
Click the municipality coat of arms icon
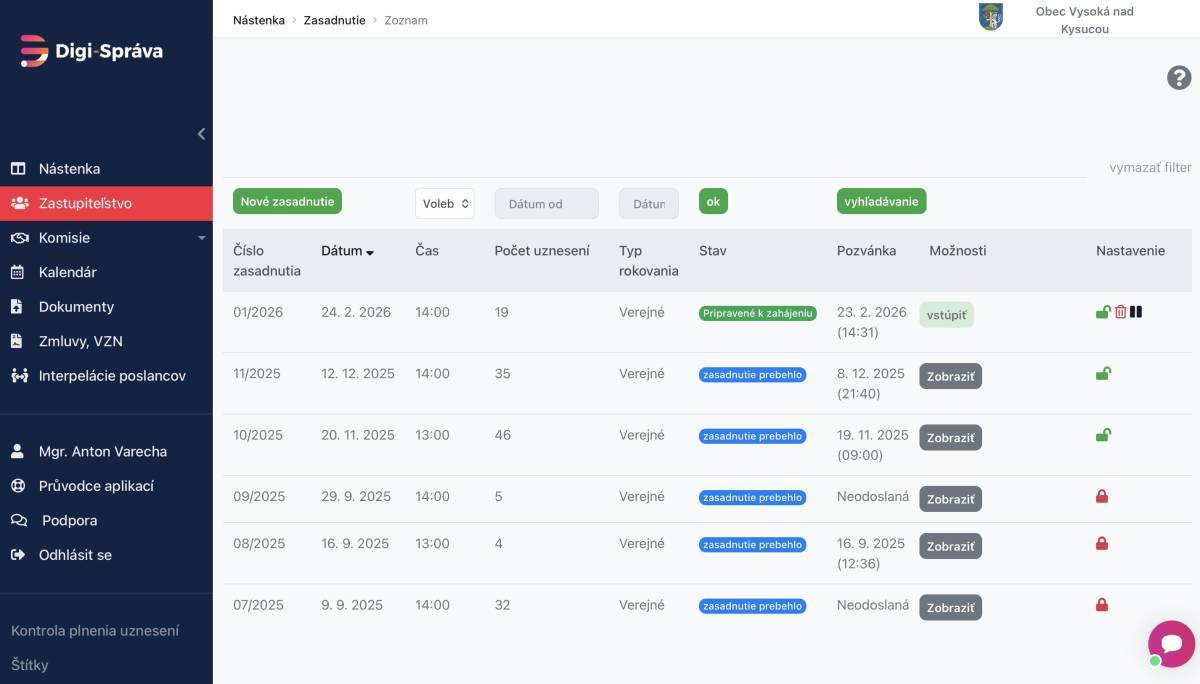pos(991,17)
